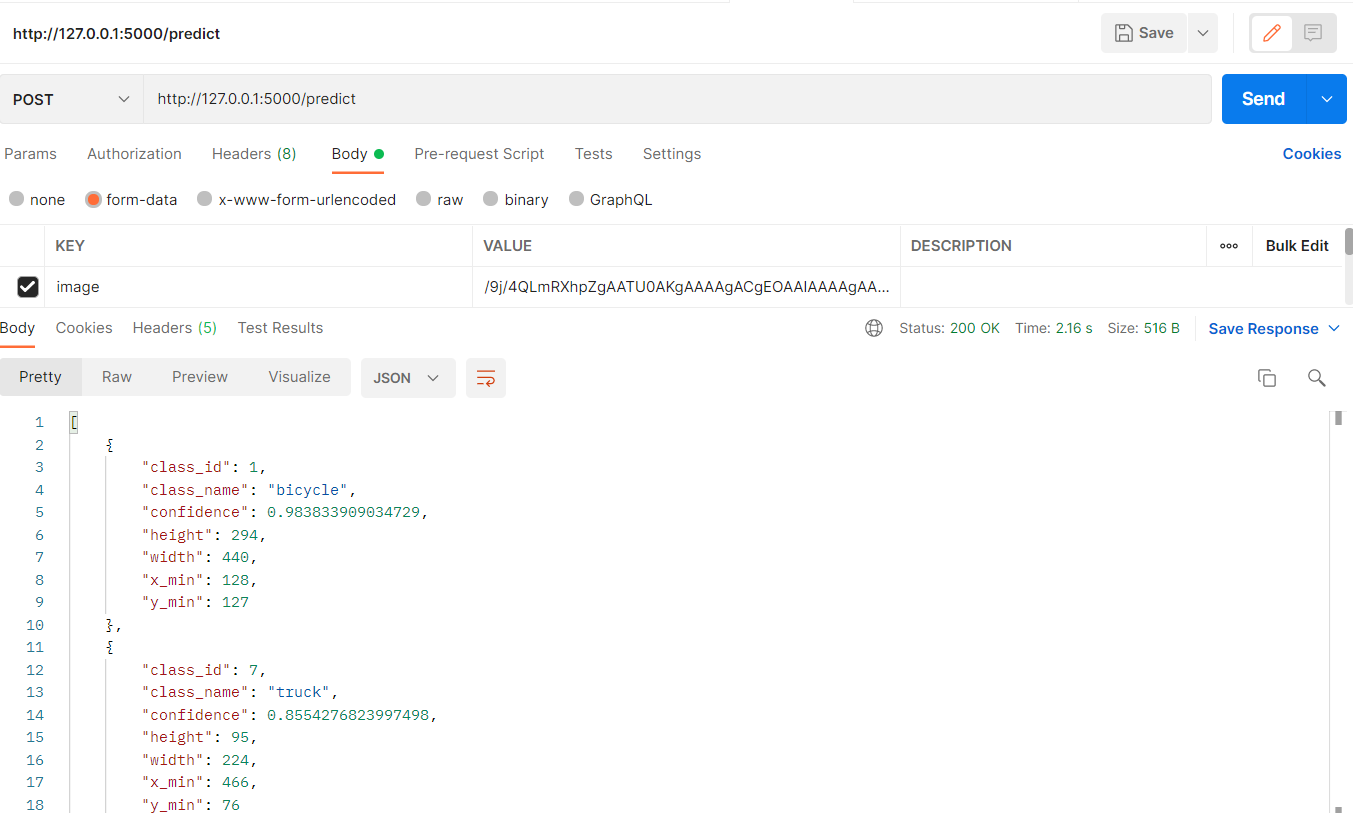Select the raw body radio button
The height and width of the screenshot is (813, 1353).
click(423, 199)
